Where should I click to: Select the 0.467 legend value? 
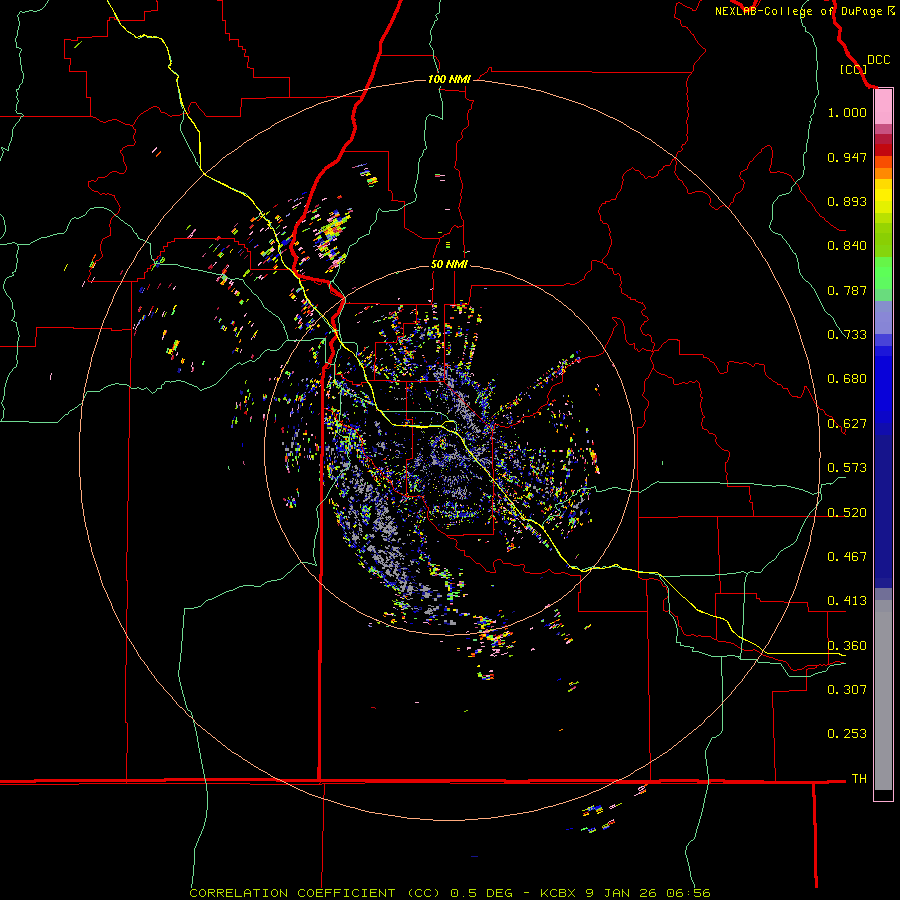847,557
